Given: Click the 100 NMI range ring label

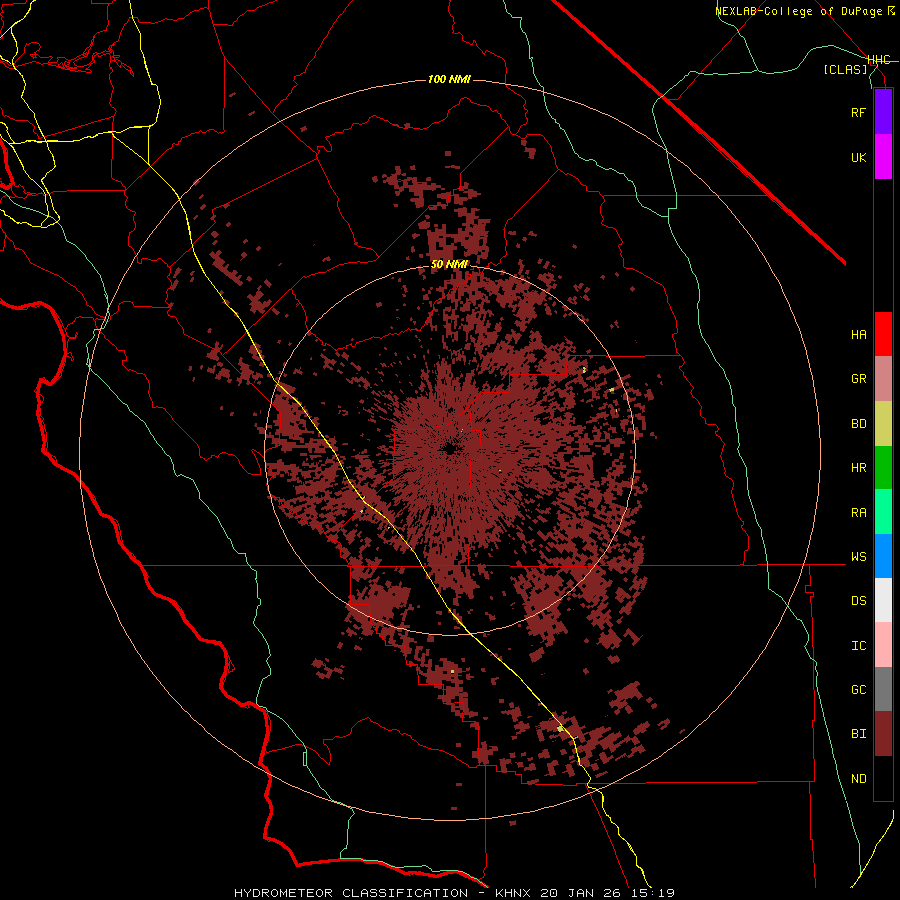Looking at the screenshot, I should click(449, 79).
